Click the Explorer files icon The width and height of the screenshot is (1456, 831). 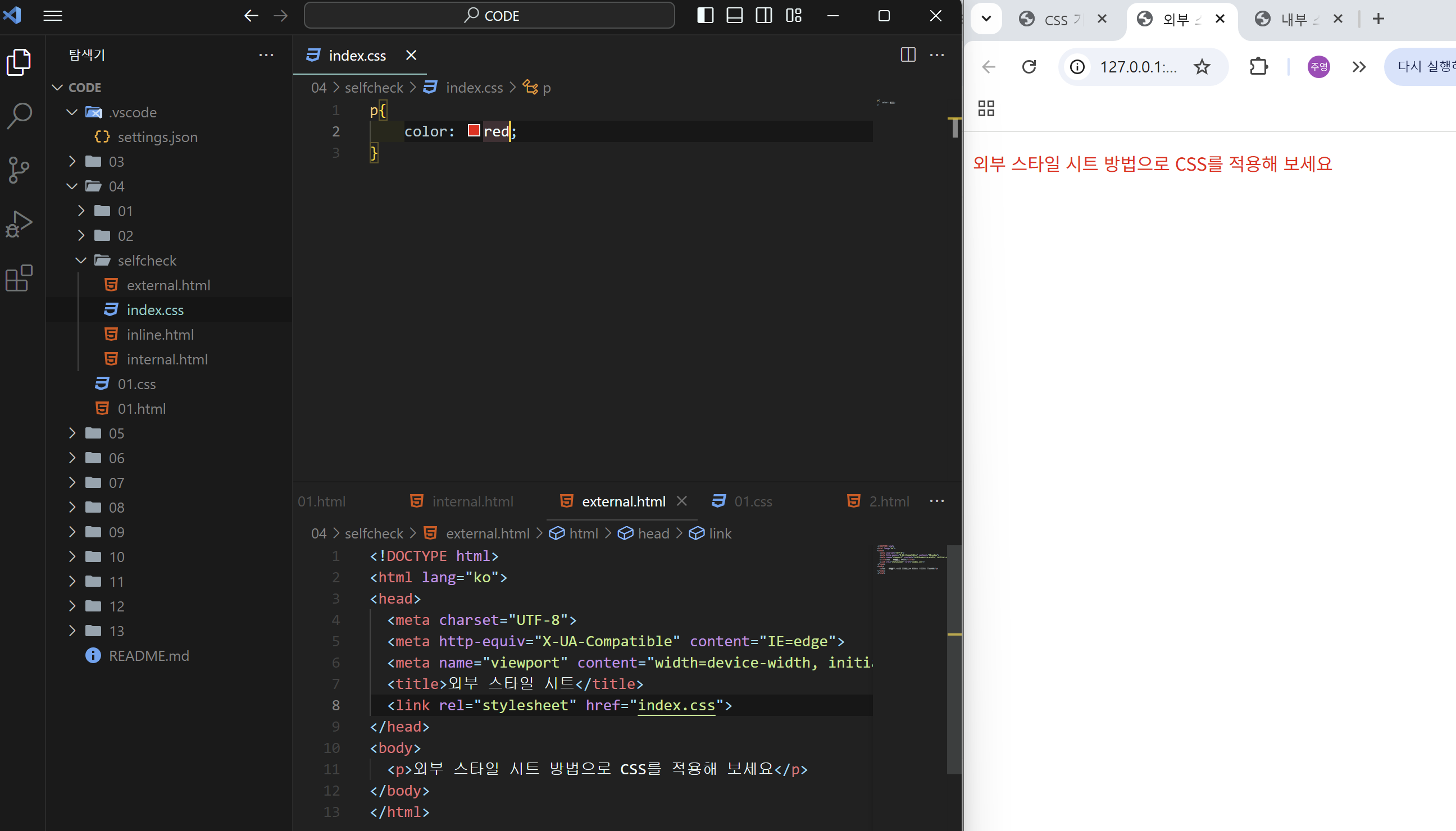[20, 62]
